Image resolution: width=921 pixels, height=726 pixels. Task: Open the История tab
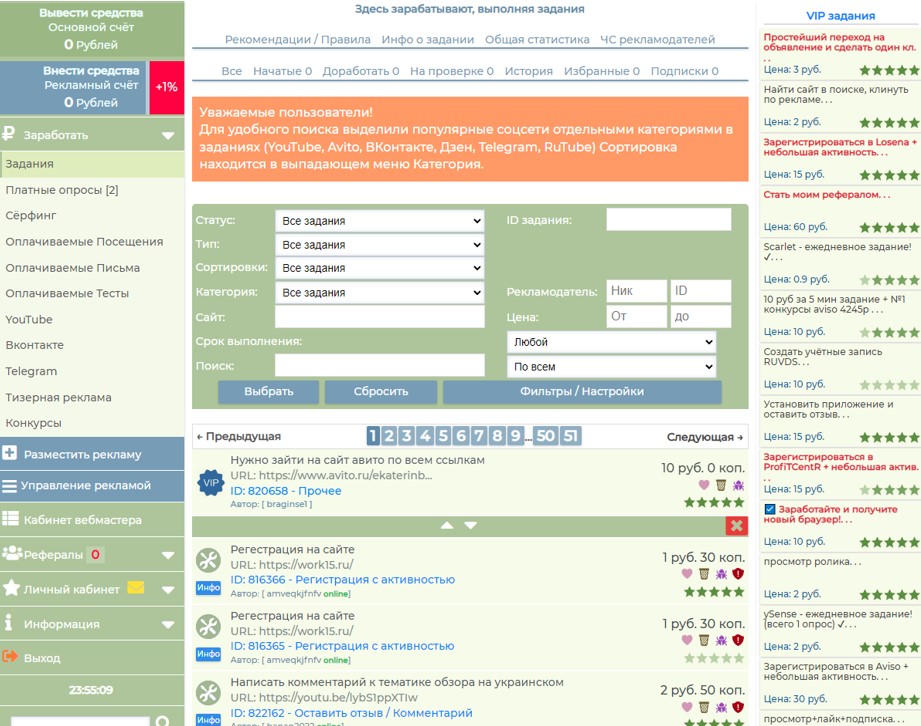[529, 71]
